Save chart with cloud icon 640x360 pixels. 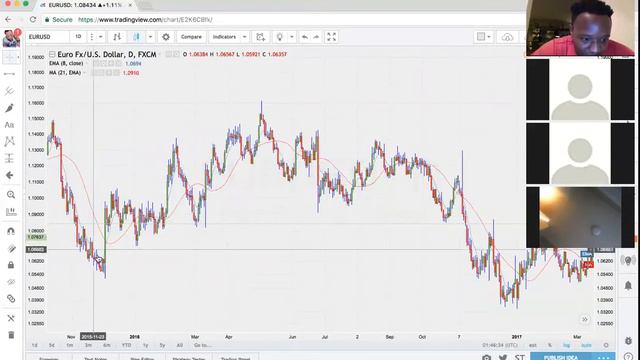507,37
